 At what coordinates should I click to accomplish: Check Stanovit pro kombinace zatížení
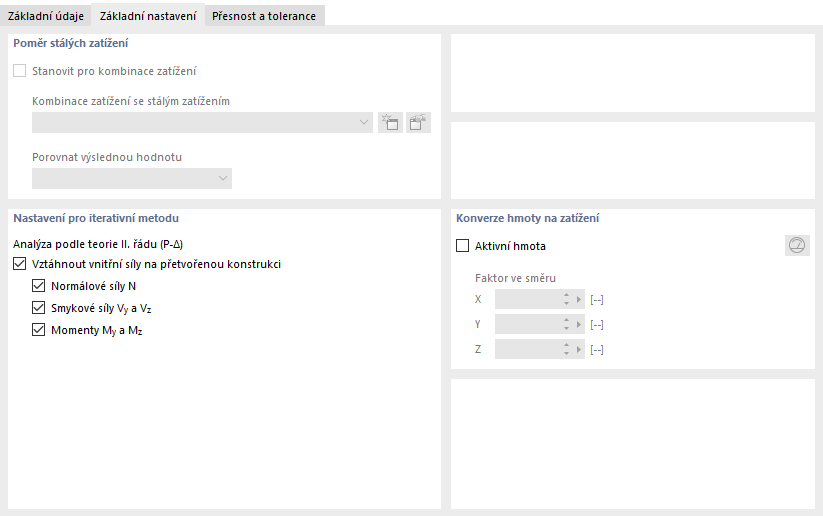[20, 71]
